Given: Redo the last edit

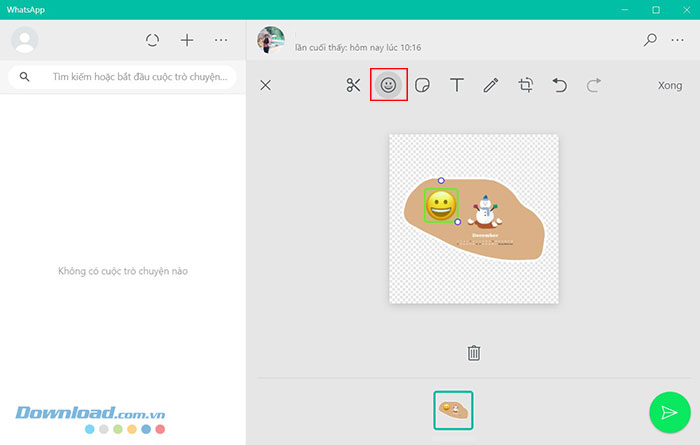Looking at the screenshot, I should coord(594,85).
